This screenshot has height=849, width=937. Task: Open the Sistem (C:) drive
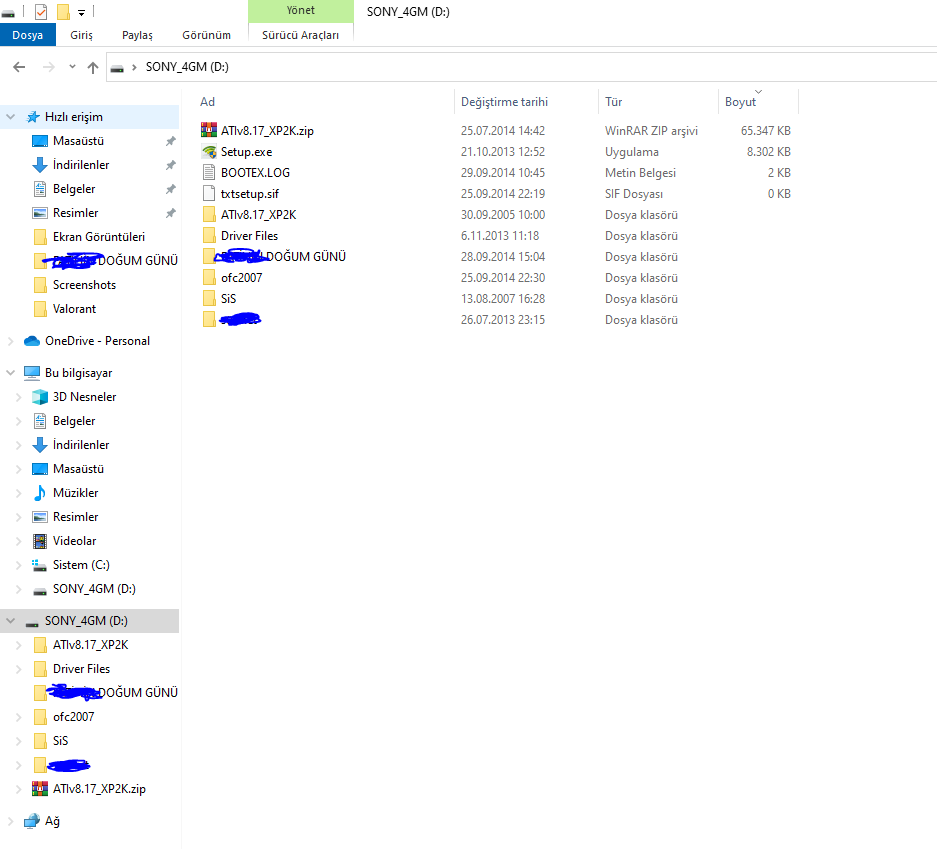pos(81,565)
